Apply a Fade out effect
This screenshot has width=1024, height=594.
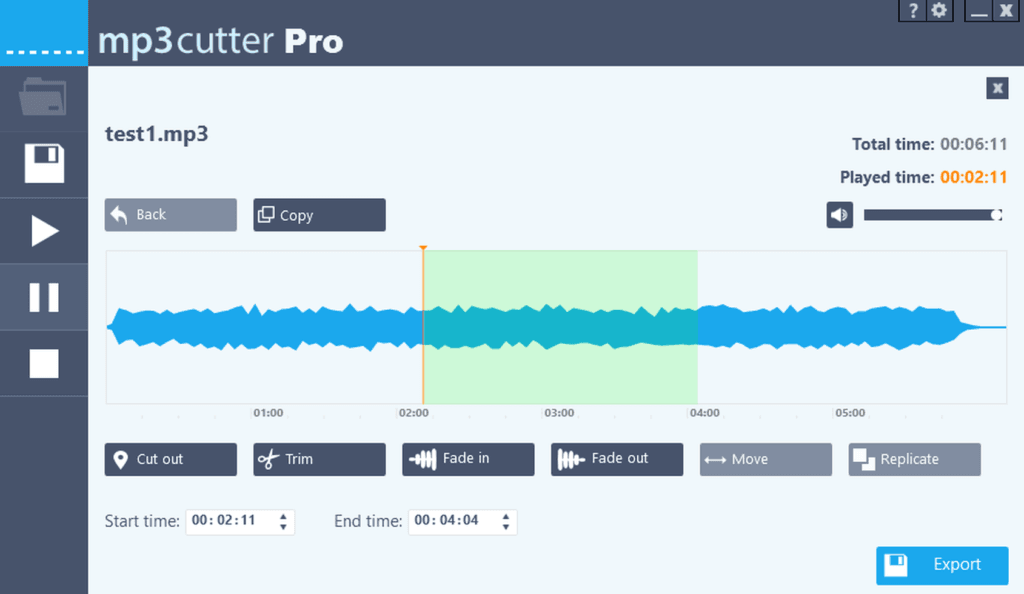(x=616, y=459)
